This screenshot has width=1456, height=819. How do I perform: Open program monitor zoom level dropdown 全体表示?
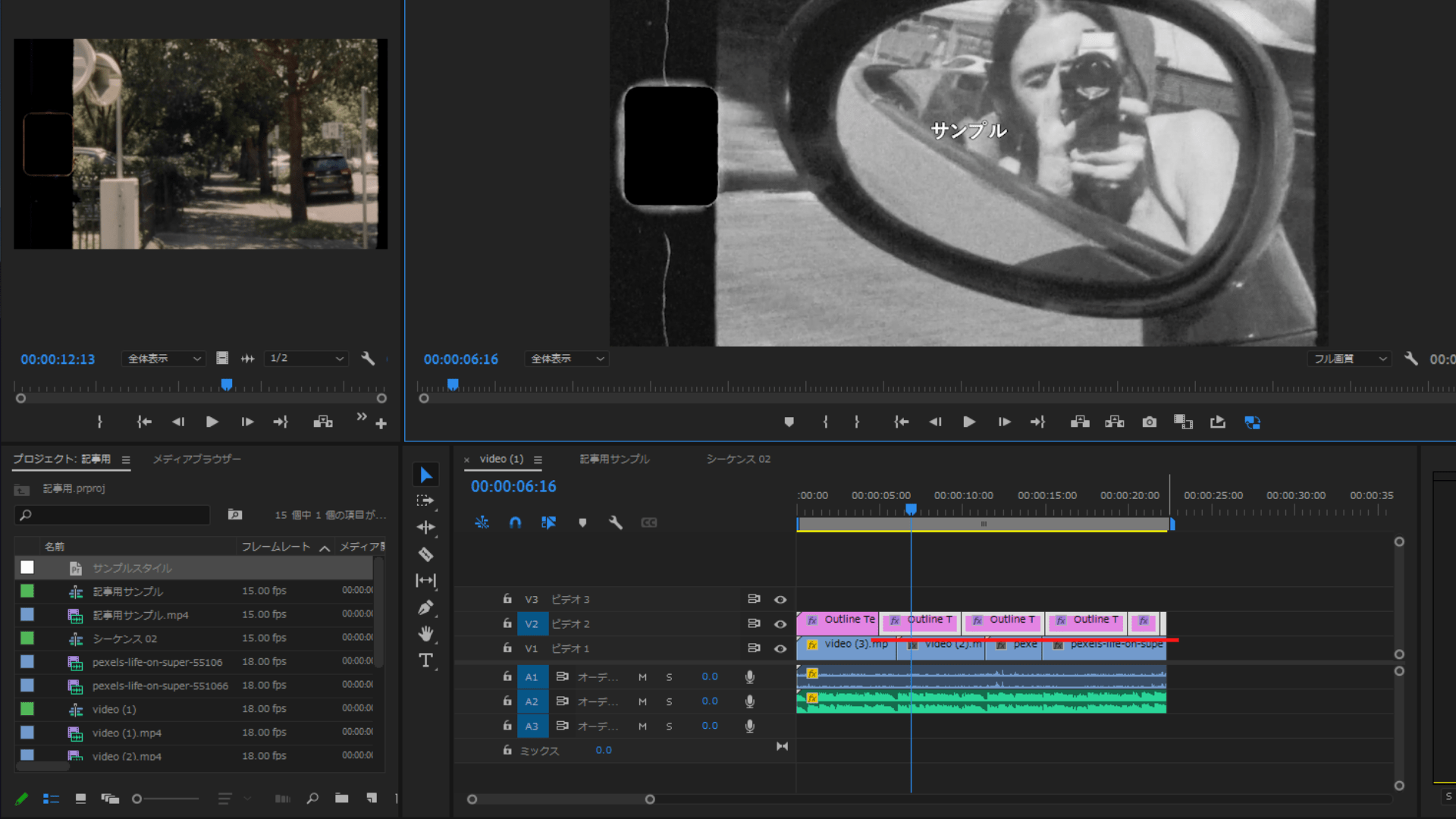(x=566, y=359)
